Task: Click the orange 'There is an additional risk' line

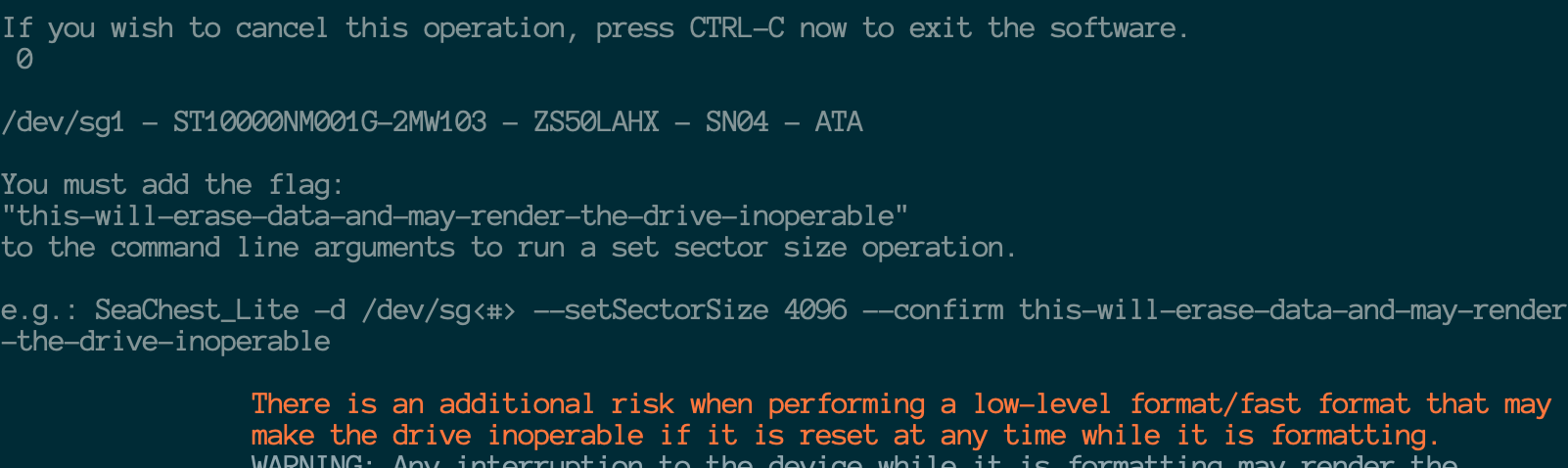Action: [900, 404]
